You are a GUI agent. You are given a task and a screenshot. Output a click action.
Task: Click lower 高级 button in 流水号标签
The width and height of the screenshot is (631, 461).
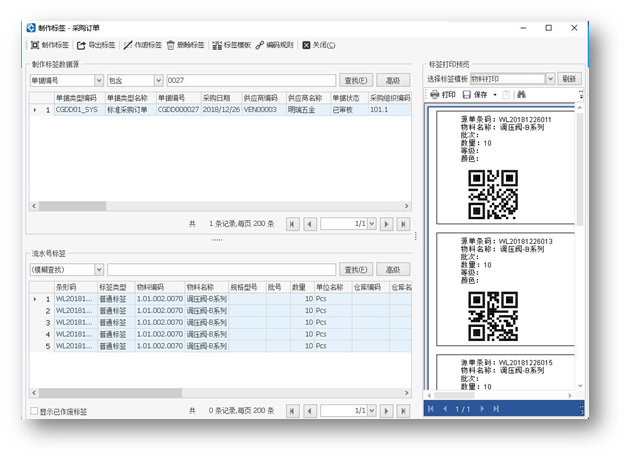point(393,269)
